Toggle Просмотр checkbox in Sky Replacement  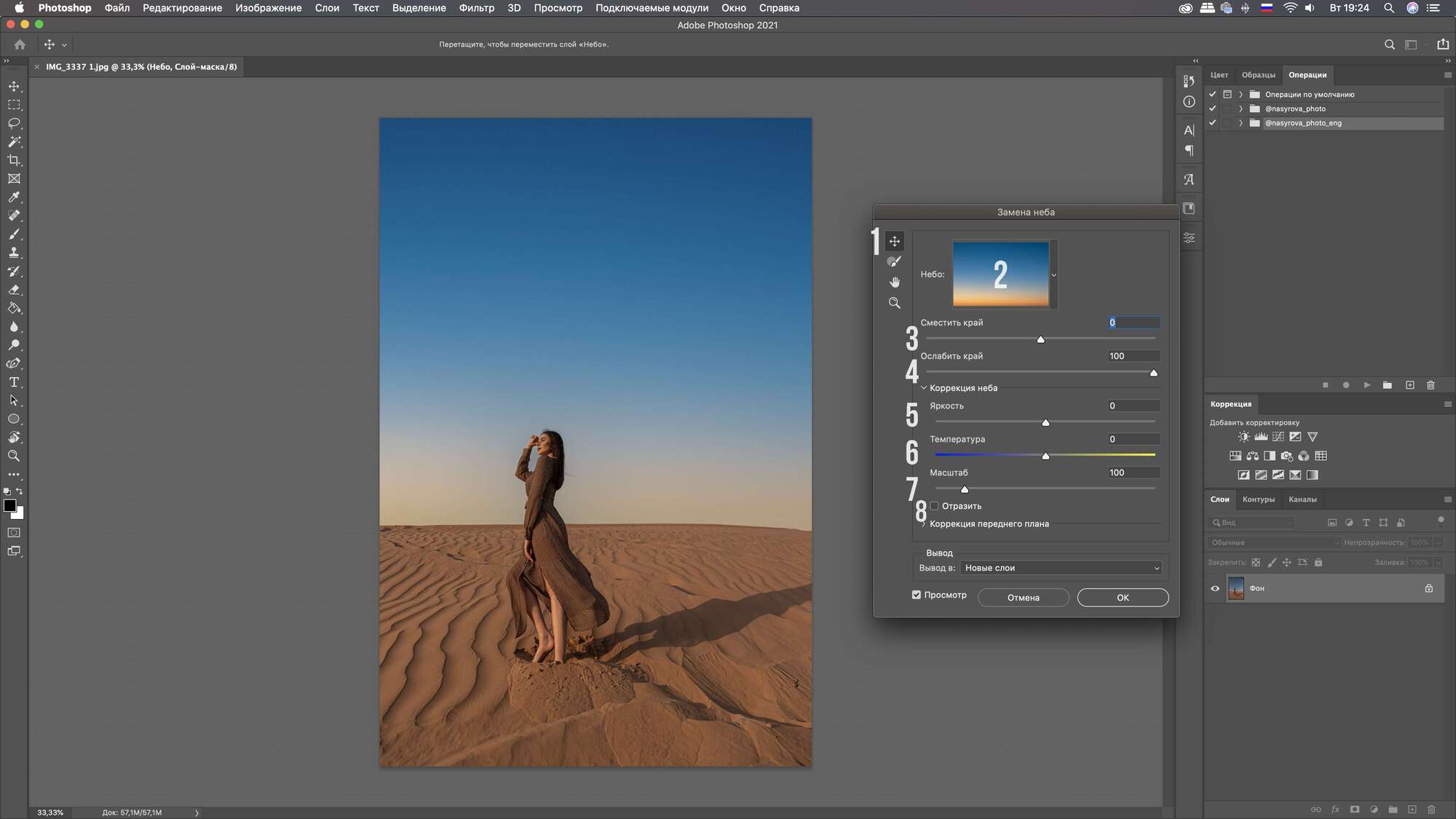915,594
